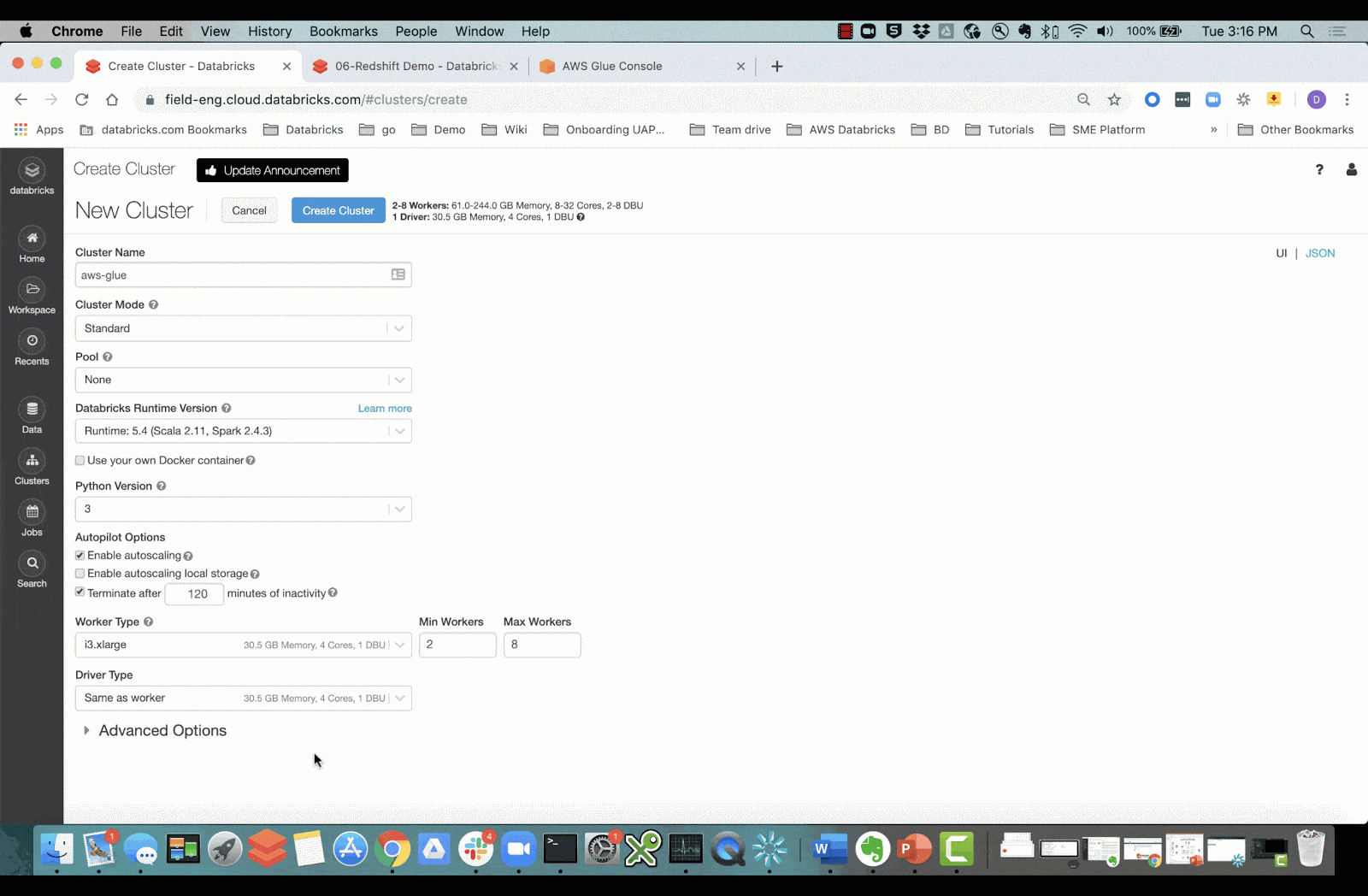The width and height of the screenshot is (1368, 896).
Task: Switch to the 06-Redshift Demo tab
Action: click(x=416, y=66)
